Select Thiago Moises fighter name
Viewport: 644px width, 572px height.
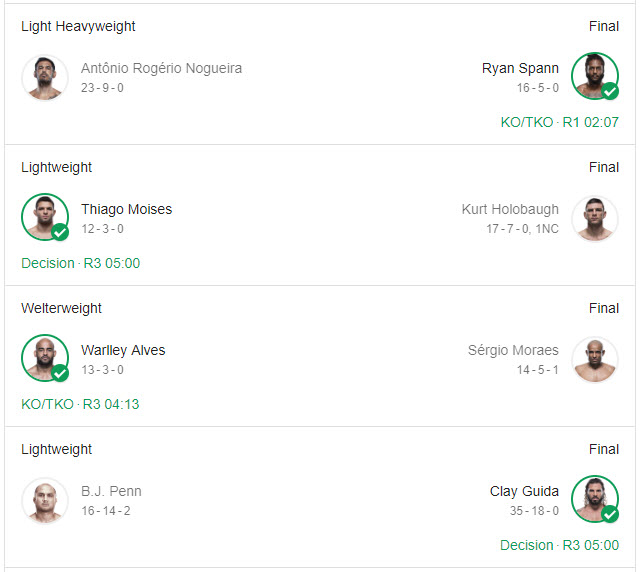[x=126, y=209]
